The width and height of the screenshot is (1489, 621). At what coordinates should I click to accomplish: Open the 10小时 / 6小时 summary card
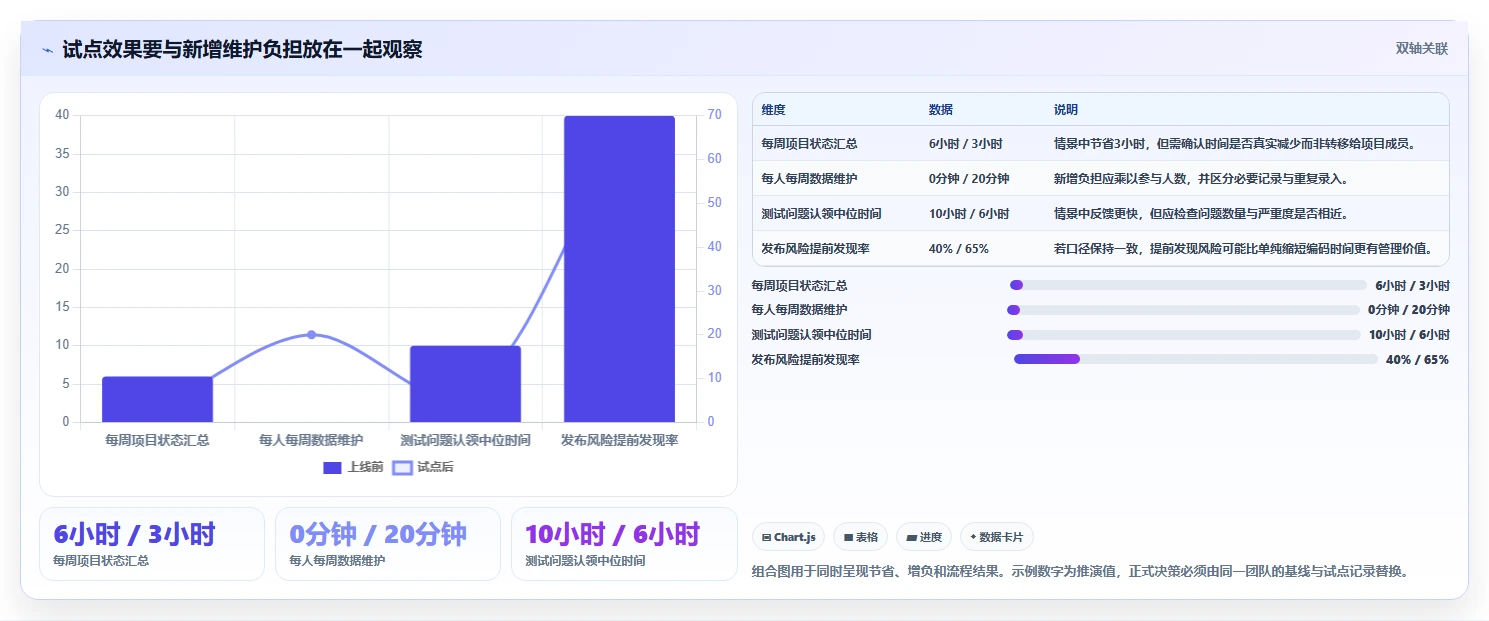click(x=624, y=544)
